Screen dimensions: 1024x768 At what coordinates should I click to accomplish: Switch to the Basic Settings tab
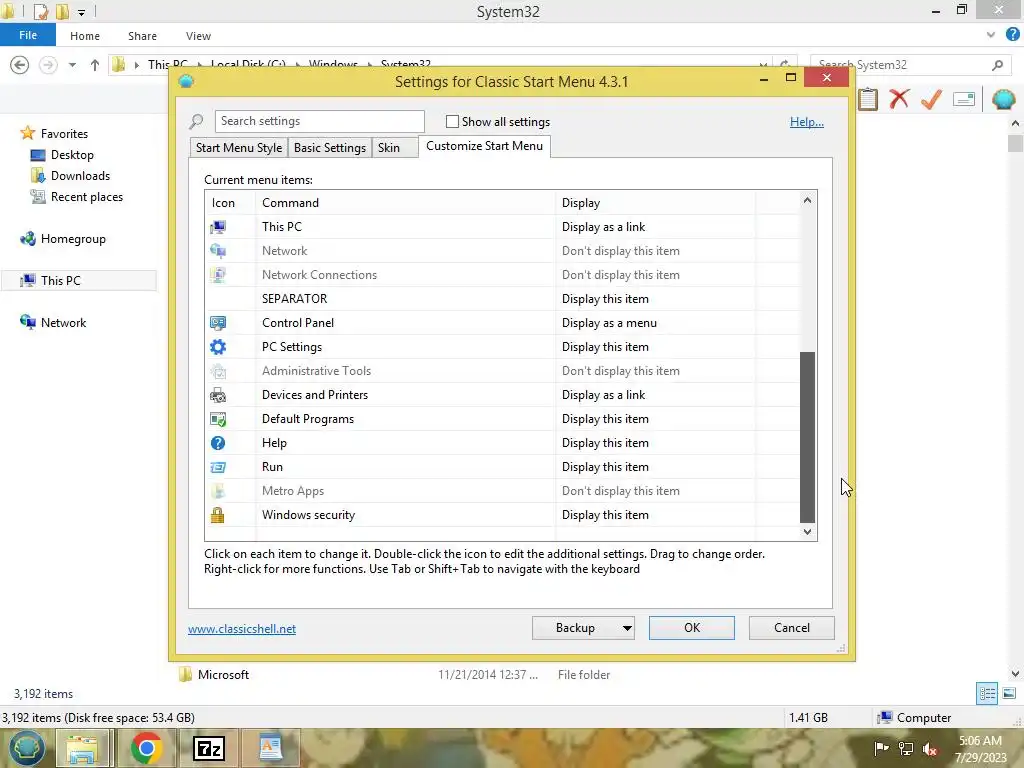330,148
